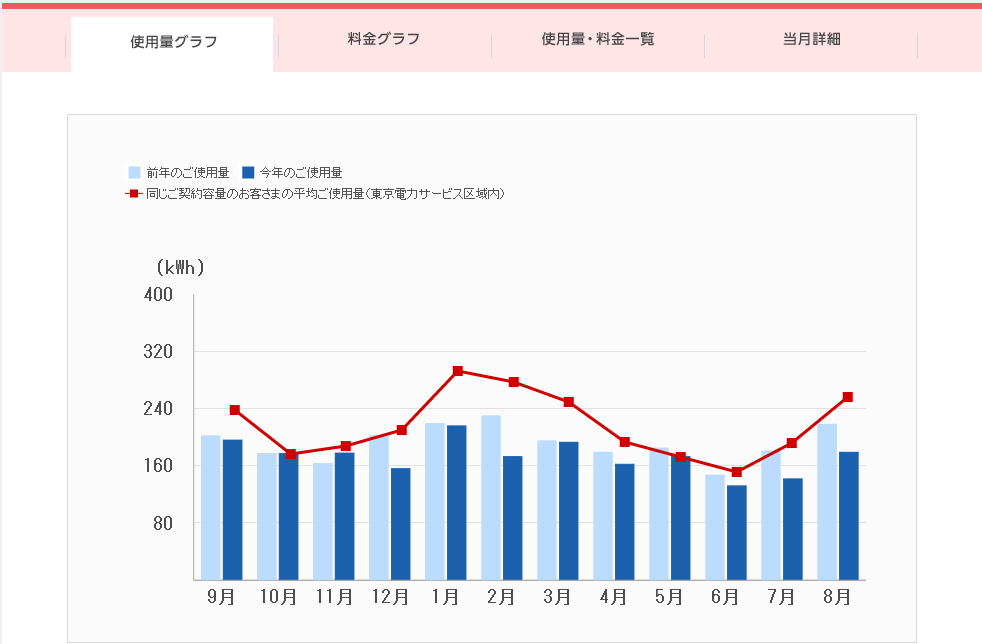The height and width of the screenshot is (644, 982).
Task: Click the 3月 label on the x-axis
Action: (557, 597)
